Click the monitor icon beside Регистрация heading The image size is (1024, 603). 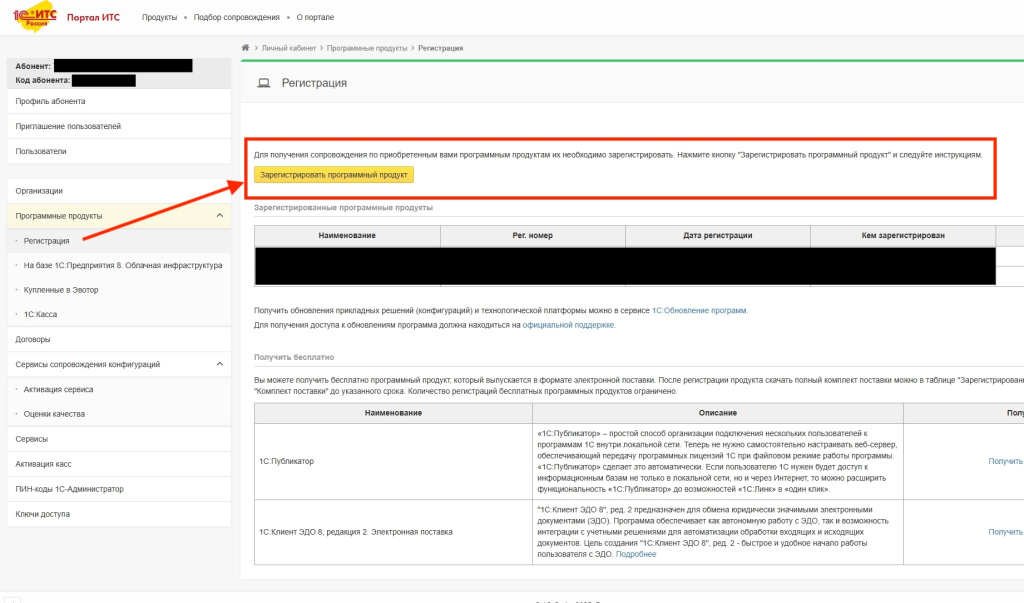[264, 83]
